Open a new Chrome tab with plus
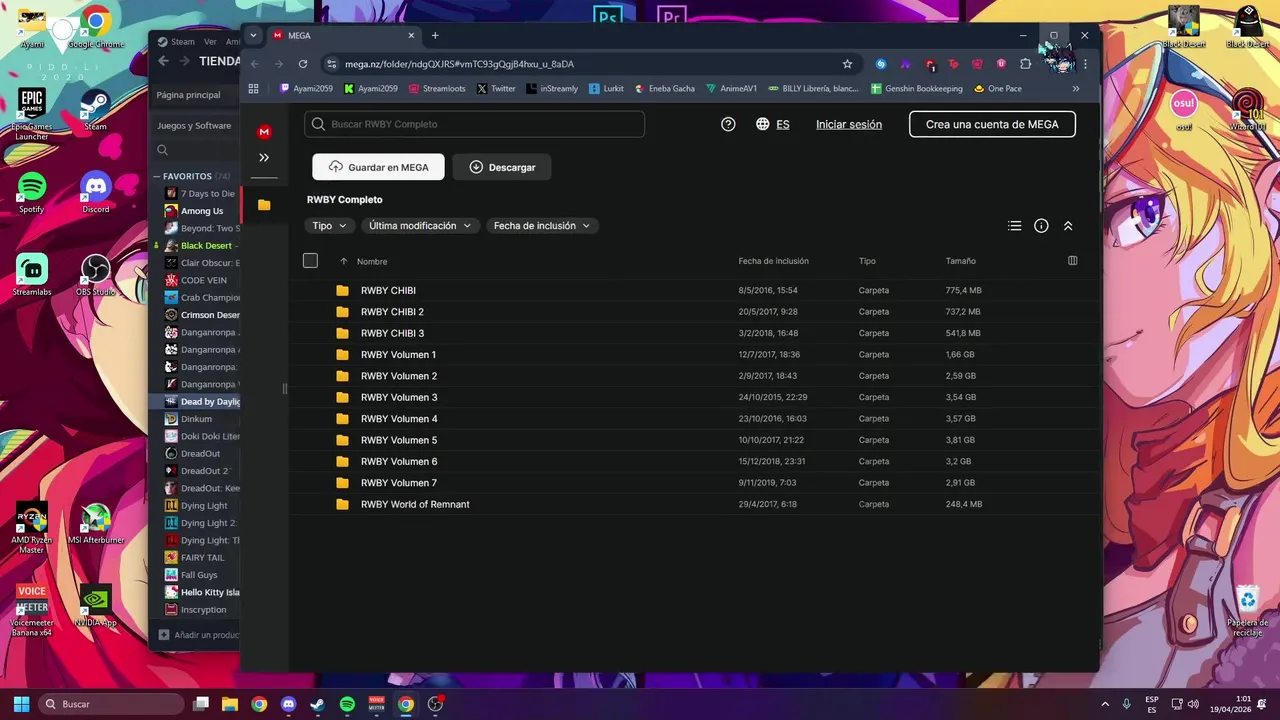1280x720 pixels. [x=435, y=35]
